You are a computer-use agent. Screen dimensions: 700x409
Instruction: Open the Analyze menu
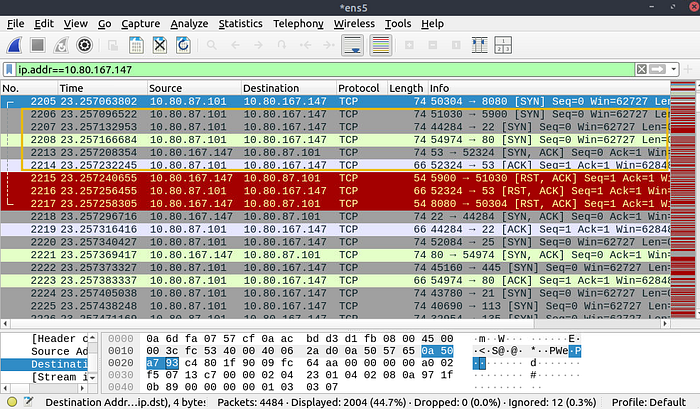pyautogui.click(x=189, y=24)
